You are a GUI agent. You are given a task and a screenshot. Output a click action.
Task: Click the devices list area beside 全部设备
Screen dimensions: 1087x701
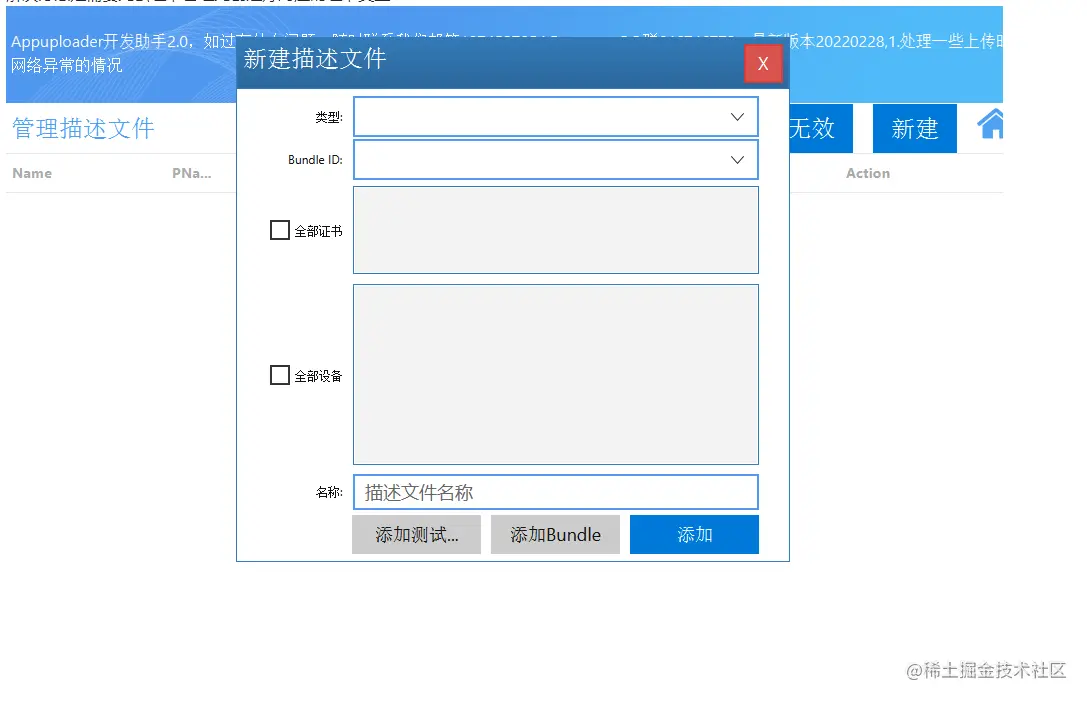click(556, 374)
